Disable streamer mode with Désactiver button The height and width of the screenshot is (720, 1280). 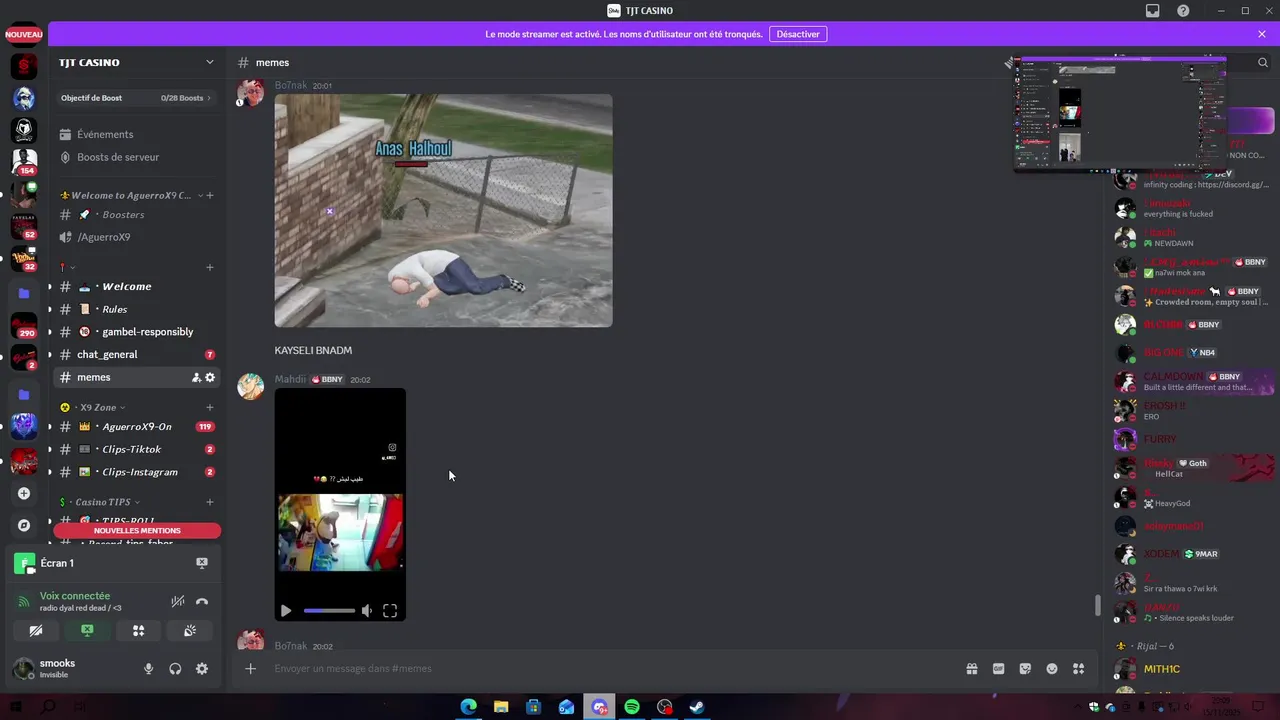[x=798, y=34]
